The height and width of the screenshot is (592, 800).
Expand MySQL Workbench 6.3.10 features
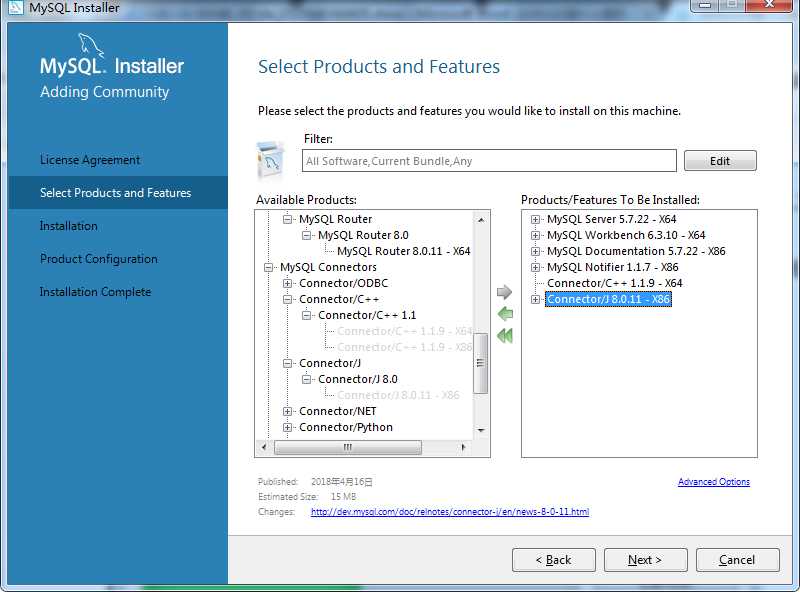pos(535,235)
